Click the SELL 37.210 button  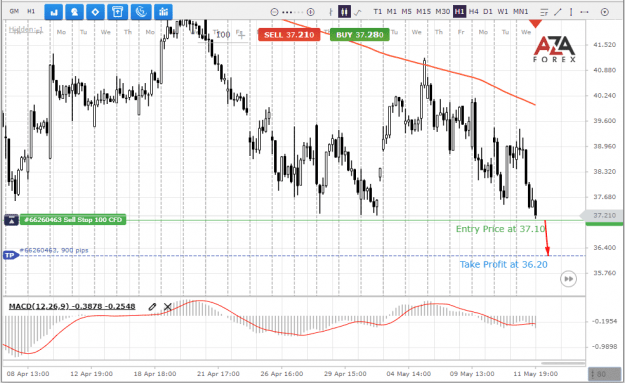[289, 35]
